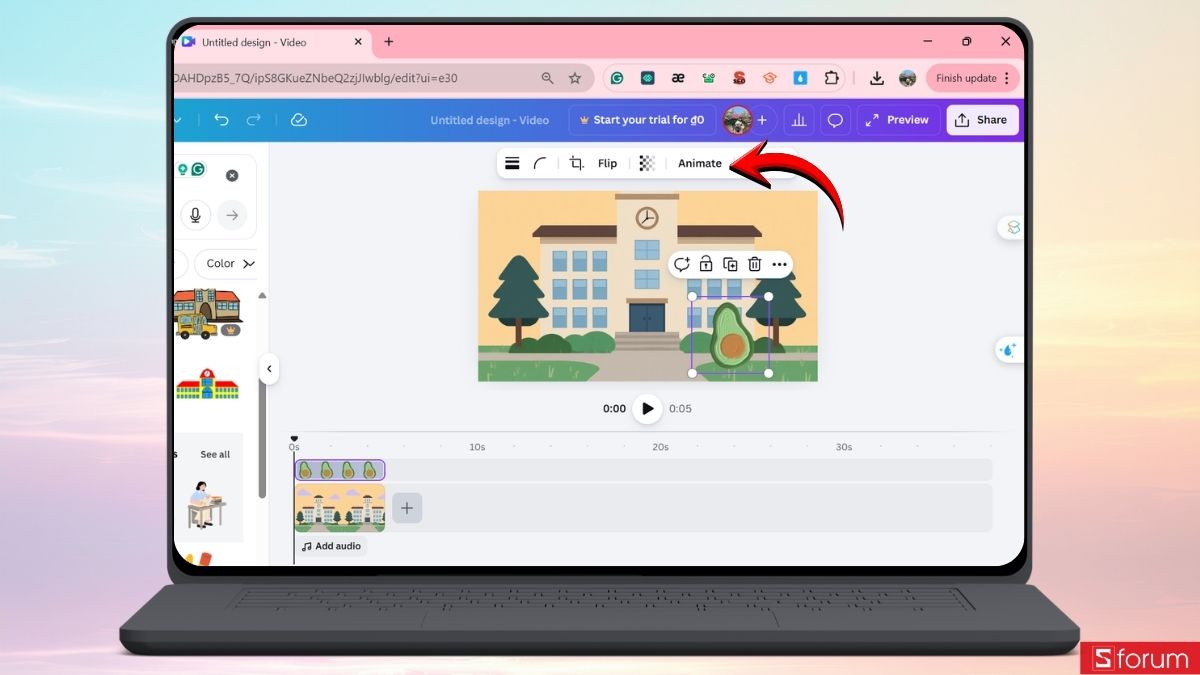Click the 10s mark on the timeline ruler
This screenshot has width=1200, height=675.
[x=477, y=447]
